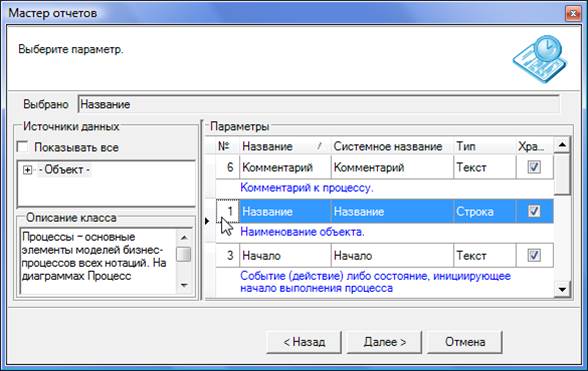Click the < Назад button
Viewport: 588px width, 371px height.
point(304,342)
